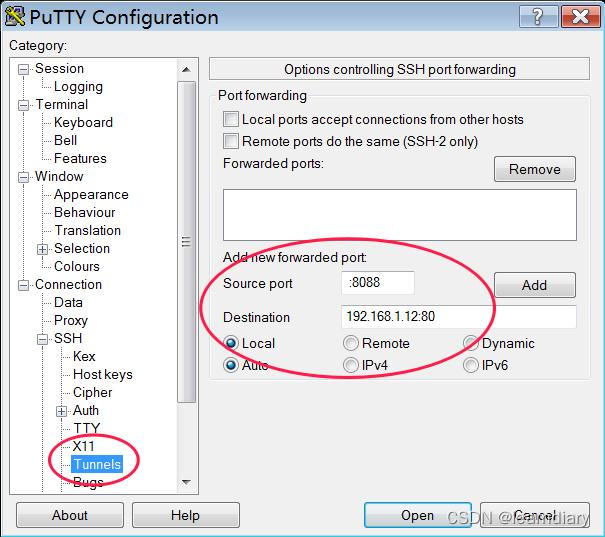Image resolution: width=605 pixels, height=537 pixels.
Task: Open the Translation category
Action: coord(88,230)
